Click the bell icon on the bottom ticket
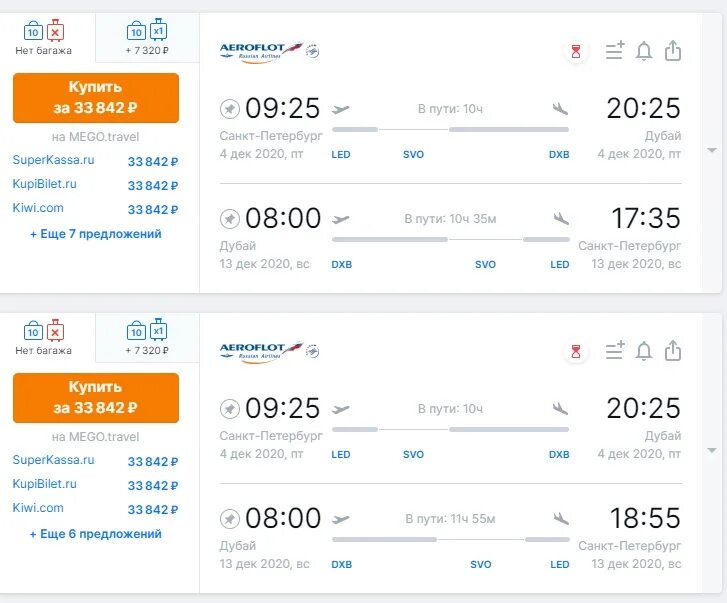The image size is (727, 603). coord(644,351)
